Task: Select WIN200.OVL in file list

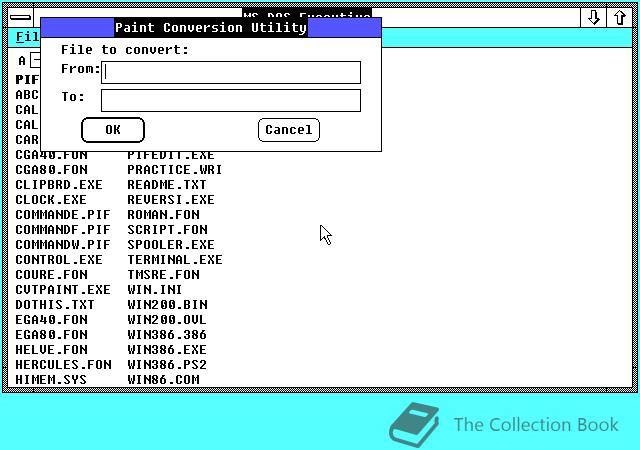Action: pos(167,320)
